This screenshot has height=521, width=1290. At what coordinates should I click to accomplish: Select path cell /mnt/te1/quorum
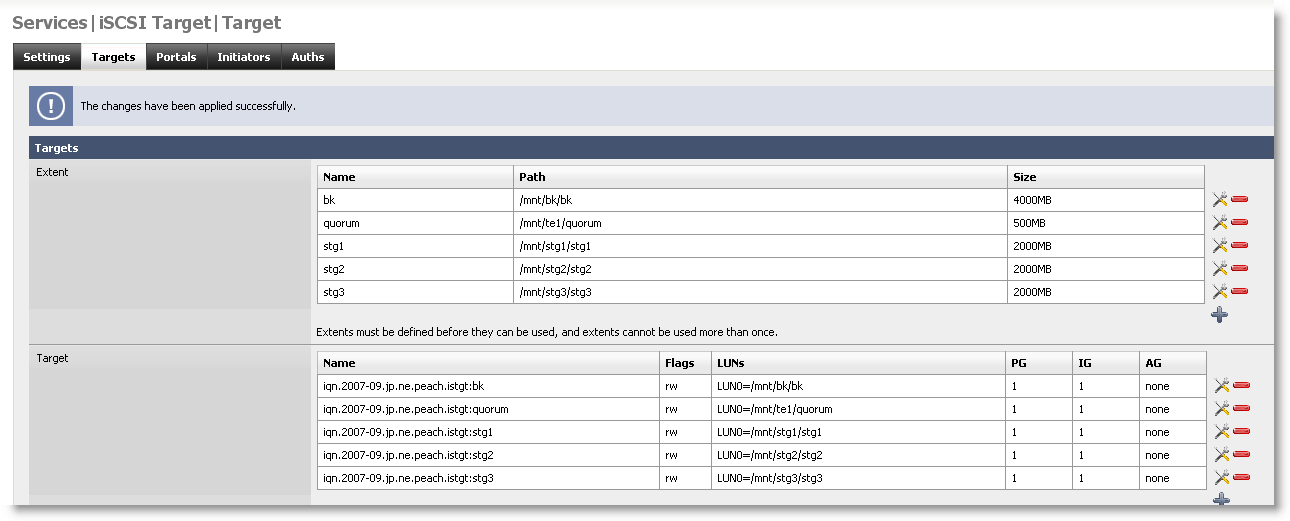click(760, 223)
